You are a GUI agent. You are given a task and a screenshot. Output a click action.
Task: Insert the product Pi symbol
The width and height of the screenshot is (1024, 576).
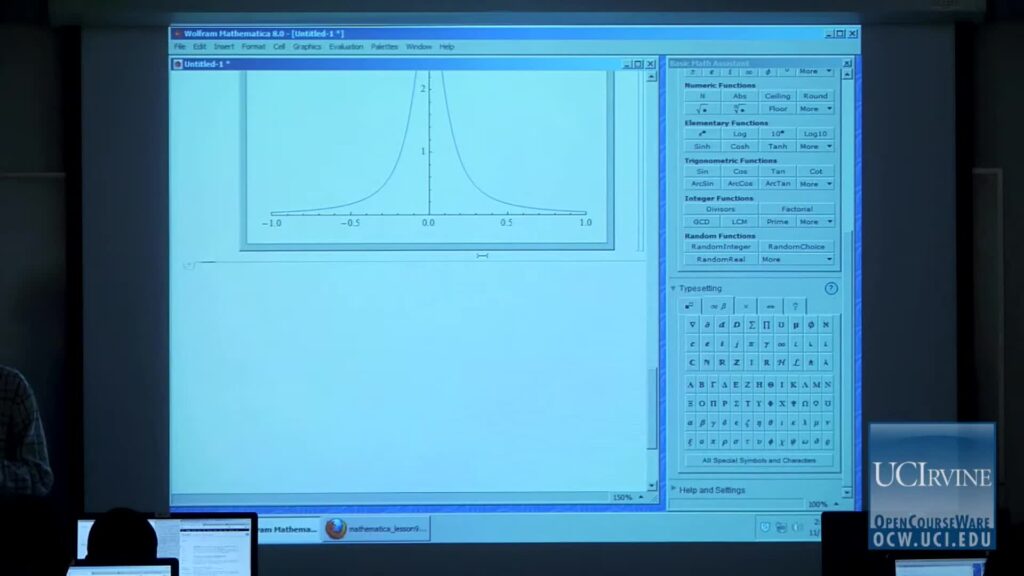click(x=767, y=325)
